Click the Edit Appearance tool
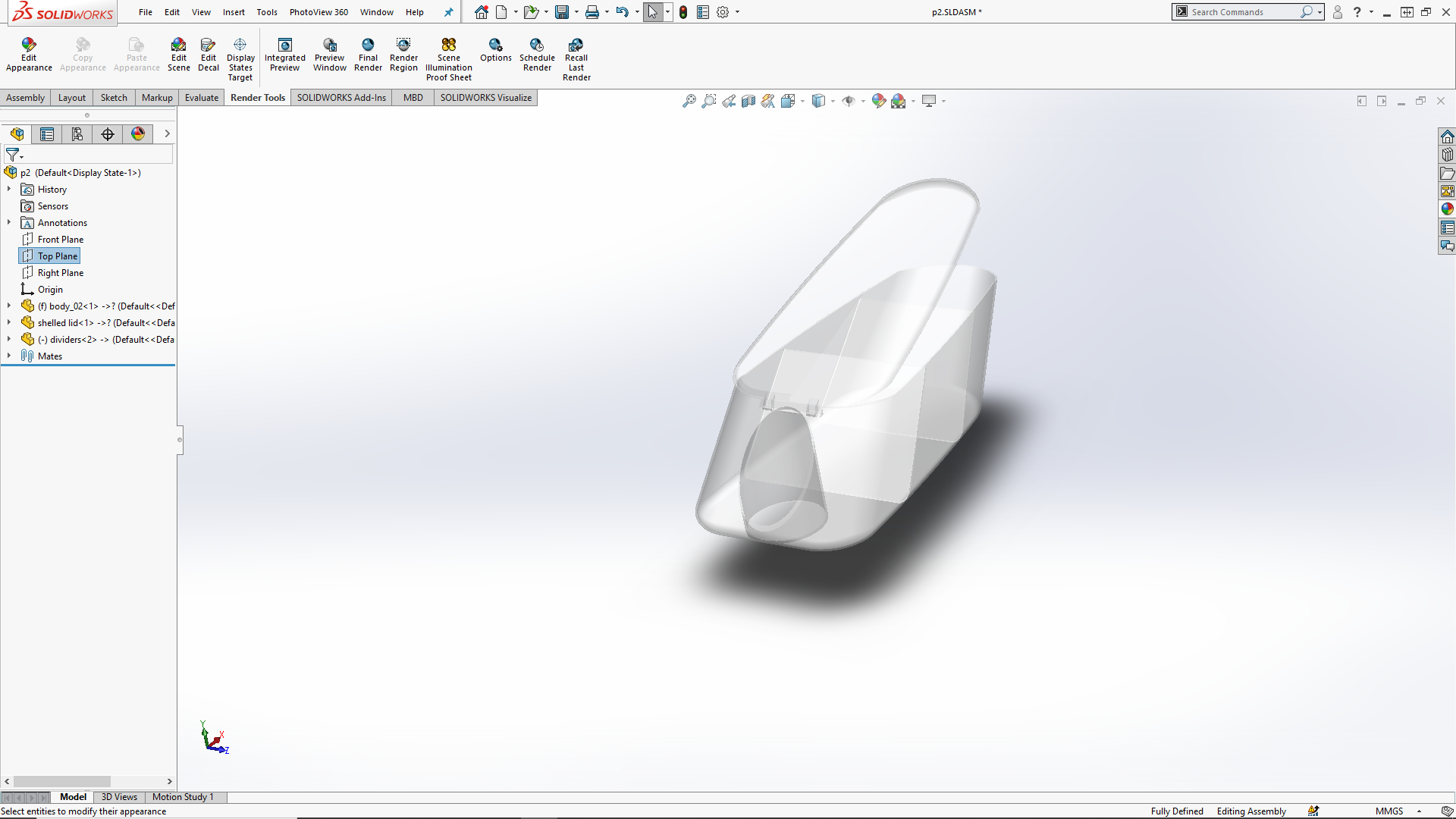The width and height of the screenshot is (1456, 819). pos(29,55)
